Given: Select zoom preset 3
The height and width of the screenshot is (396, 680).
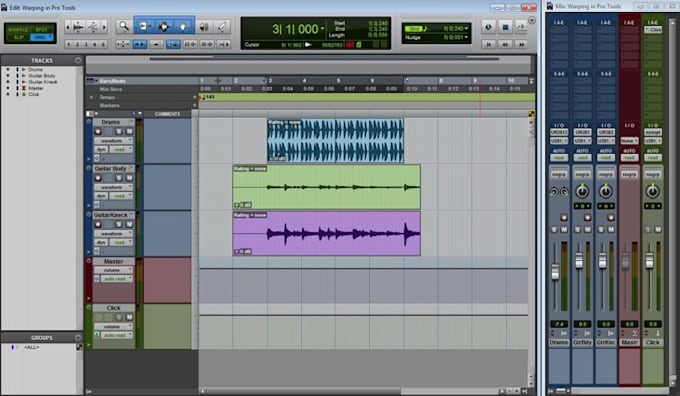Looking at the screenshot, I should (x=86, y=44).
